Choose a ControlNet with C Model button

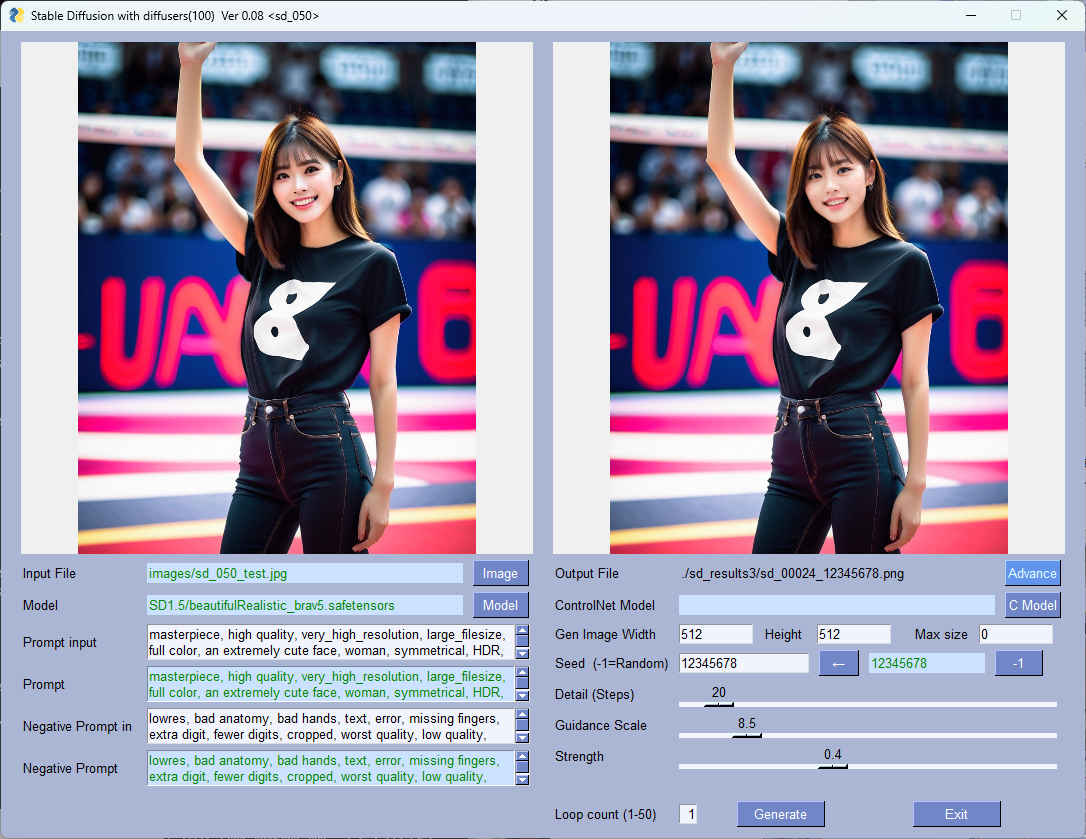pos(1031,605)
